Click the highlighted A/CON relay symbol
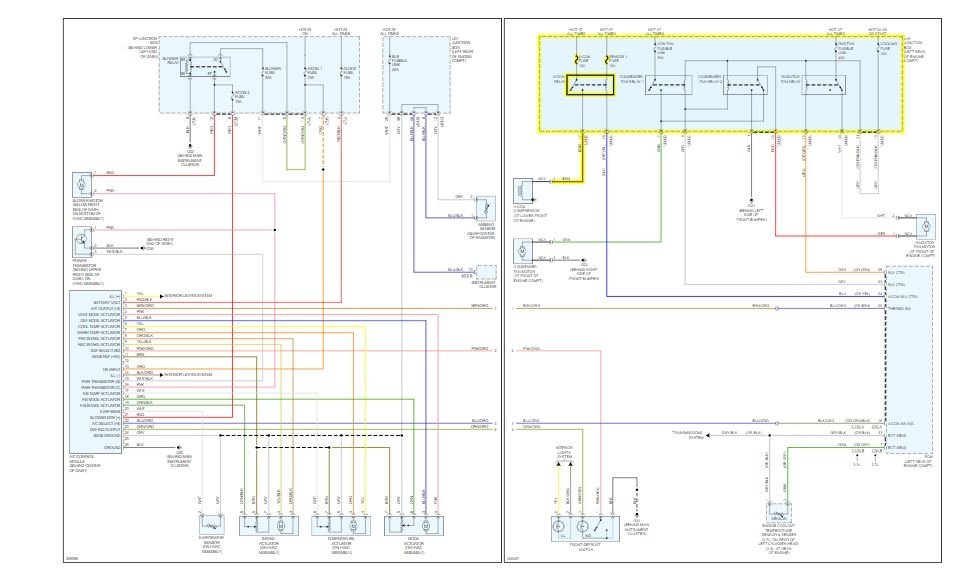The width and height of the screenshot is (954, 571). (590, 85)
